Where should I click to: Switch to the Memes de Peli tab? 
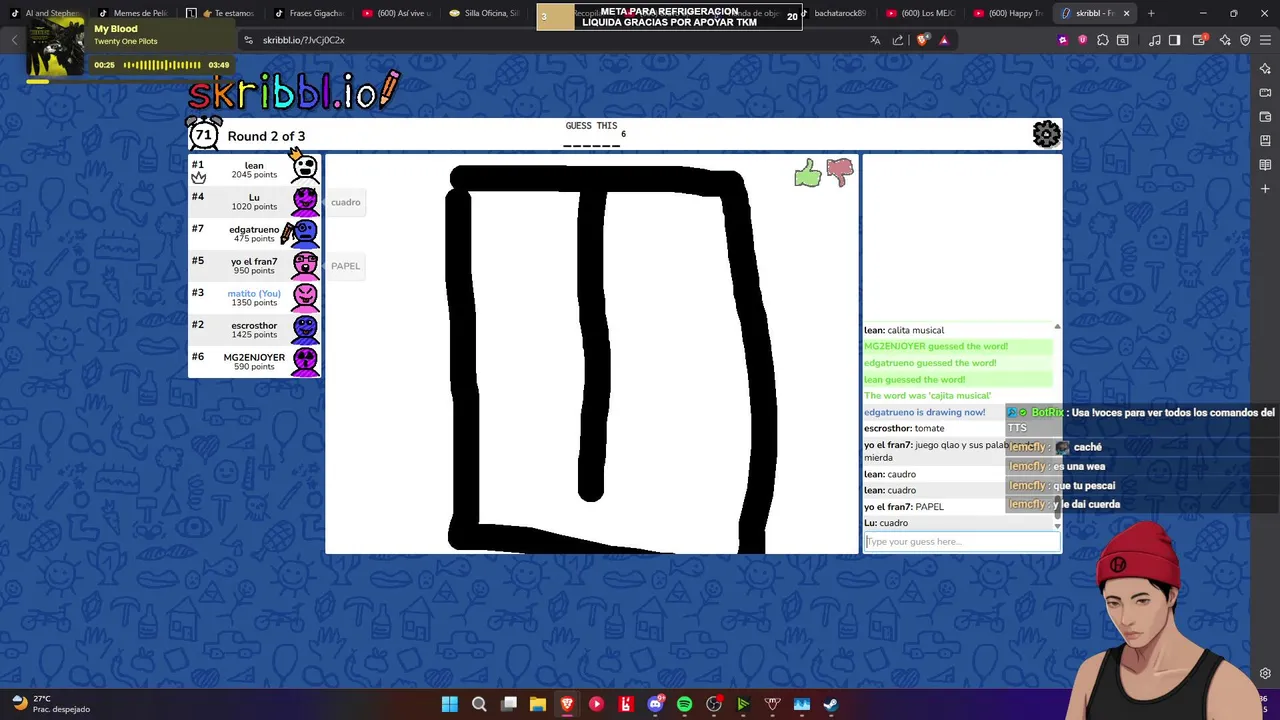[132, 13]
